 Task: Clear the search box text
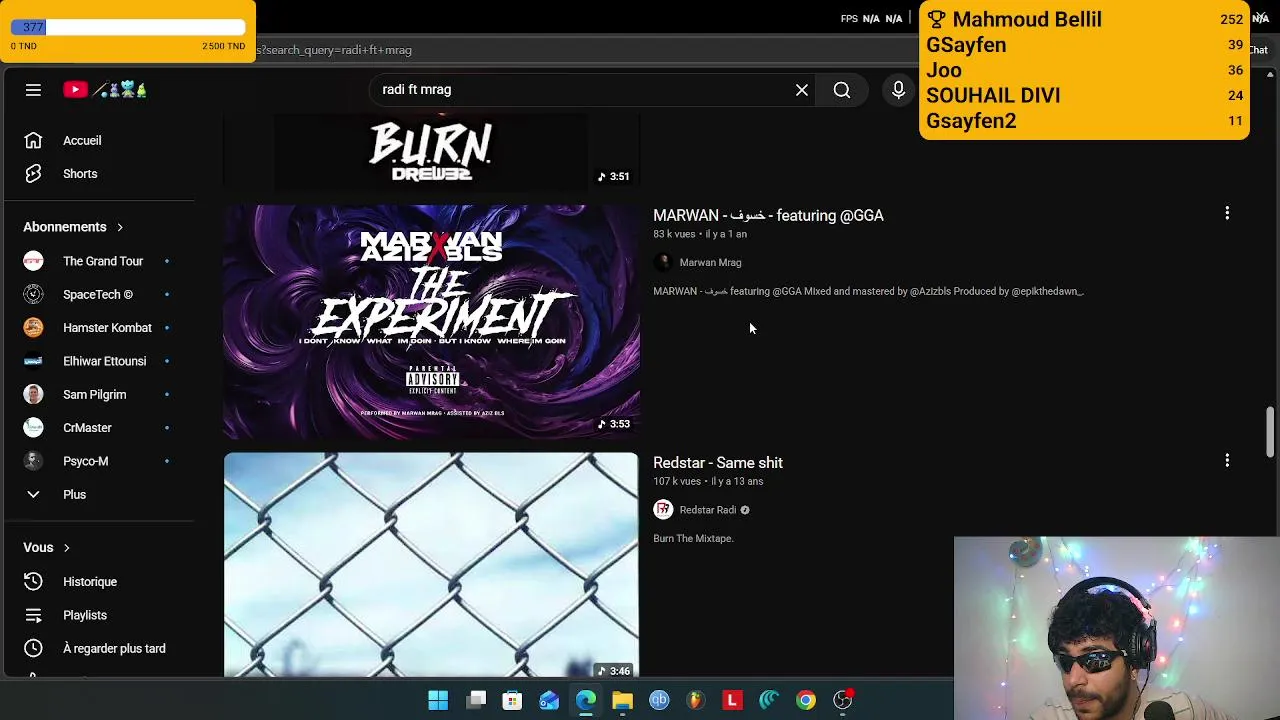tap(802, 90)
